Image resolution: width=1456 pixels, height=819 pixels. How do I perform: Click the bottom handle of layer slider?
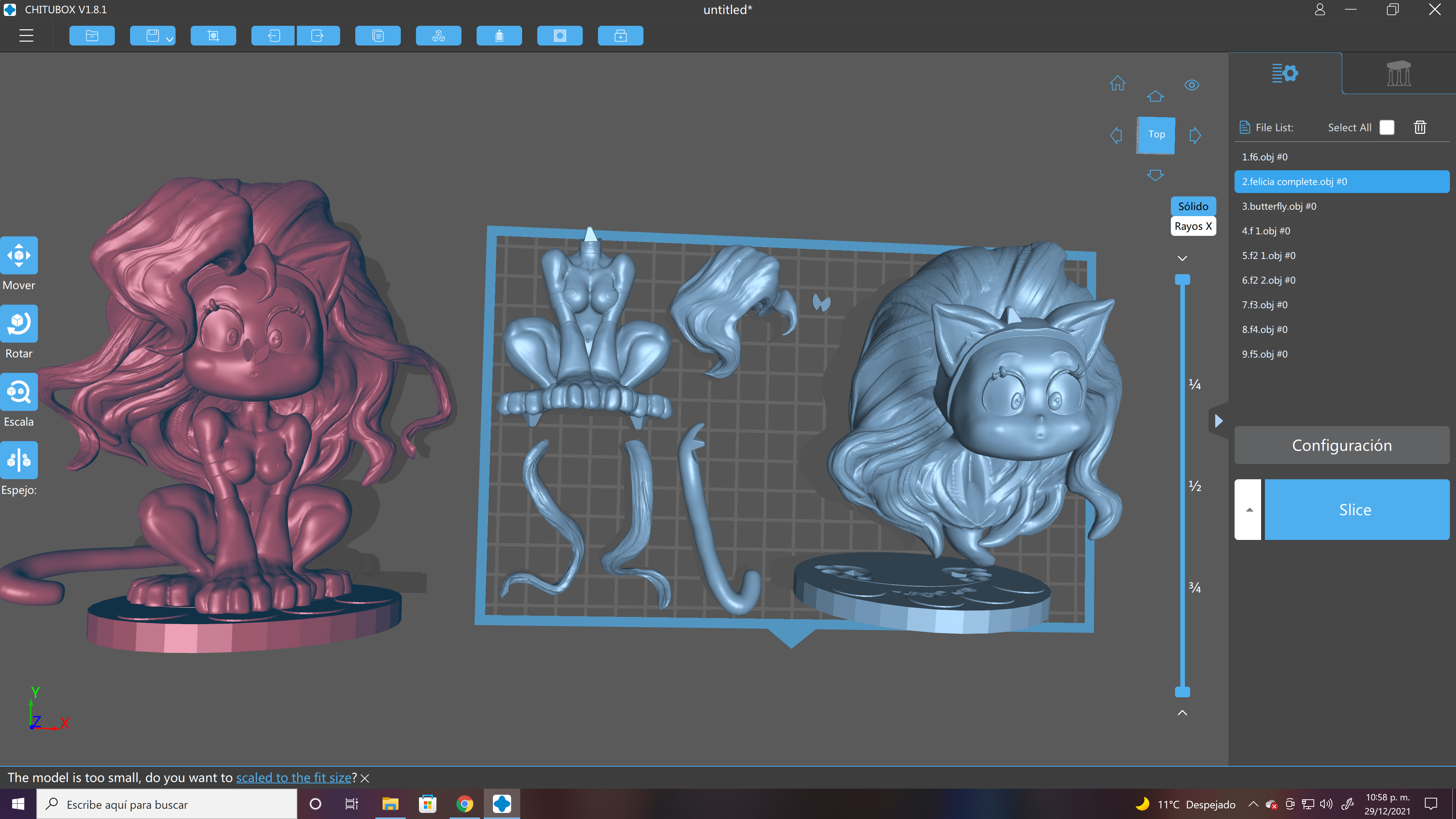click(1183, 692)
